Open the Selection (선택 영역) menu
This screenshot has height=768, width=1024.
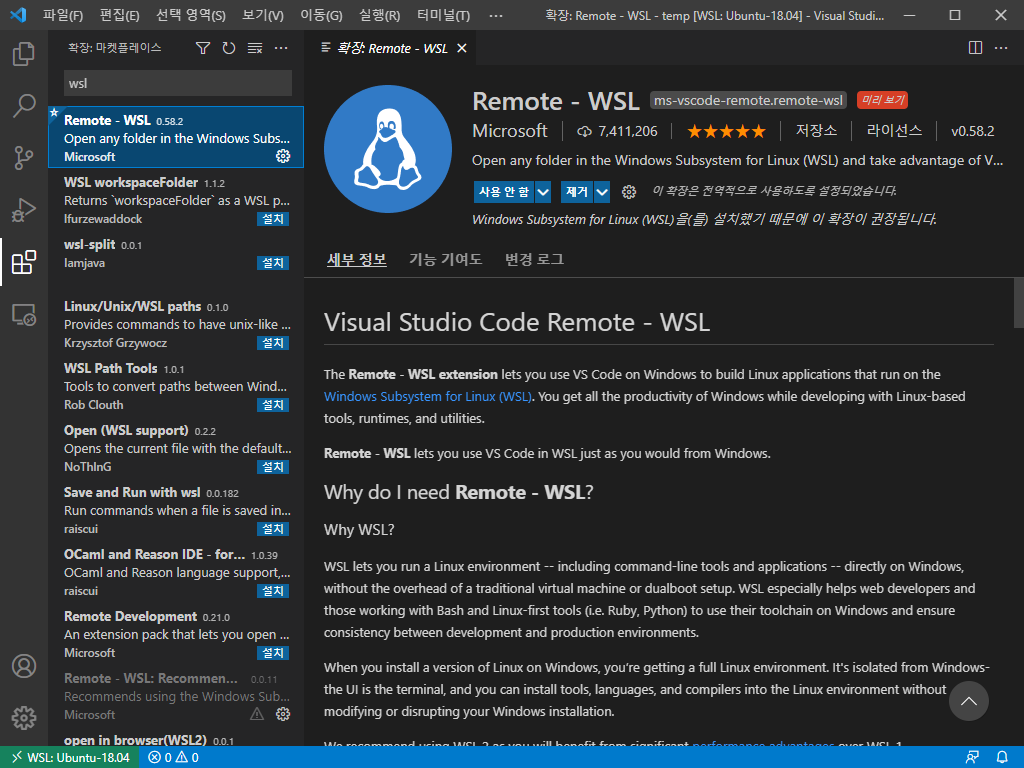[191, 15]
